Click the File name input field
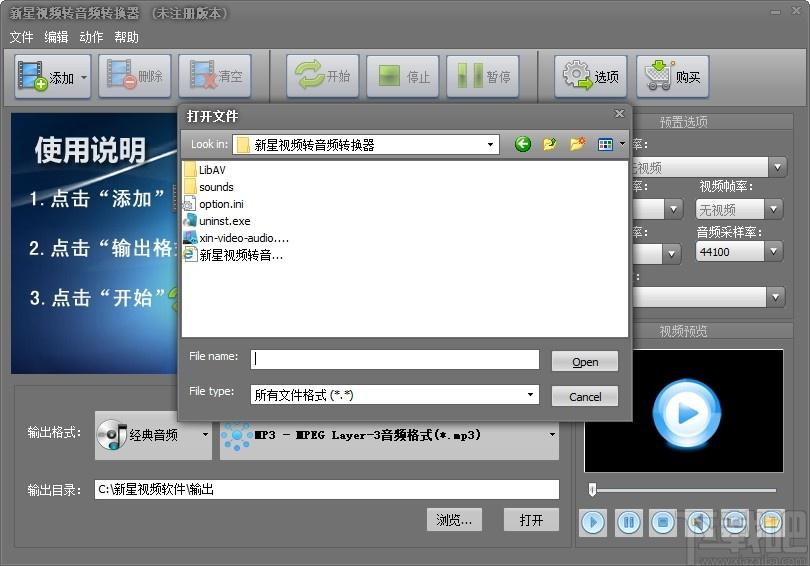 (395, 359)
